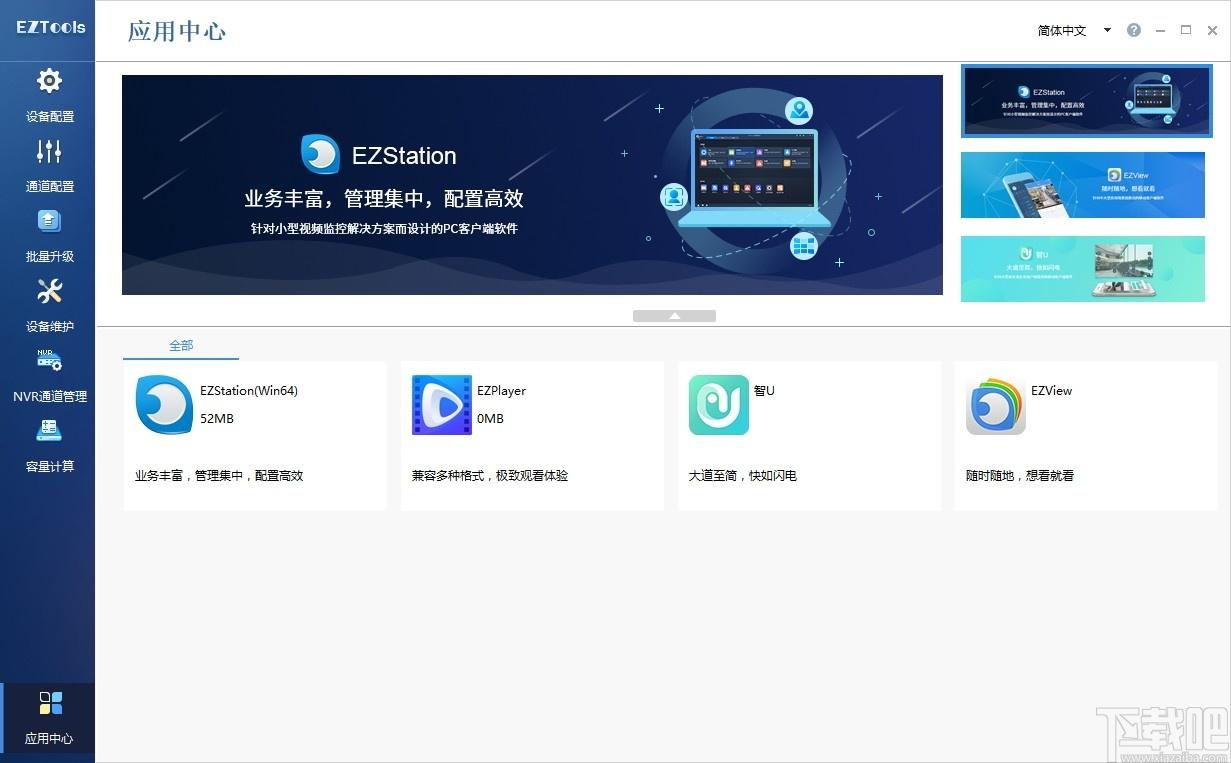Open 设备维护 tools icon in sidebar

(x=49, y=291)
